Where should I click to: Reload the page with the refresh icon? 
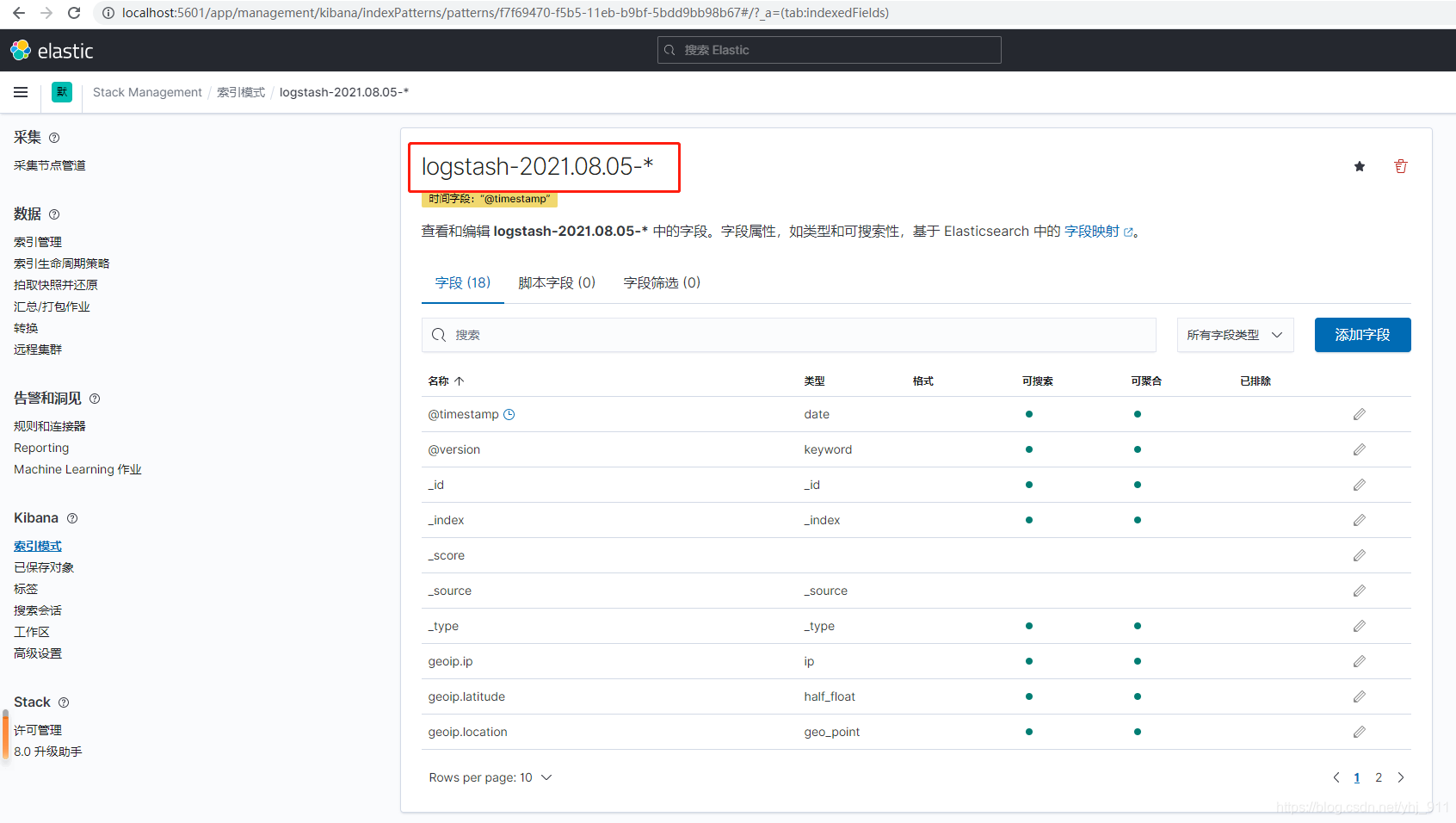74,13
